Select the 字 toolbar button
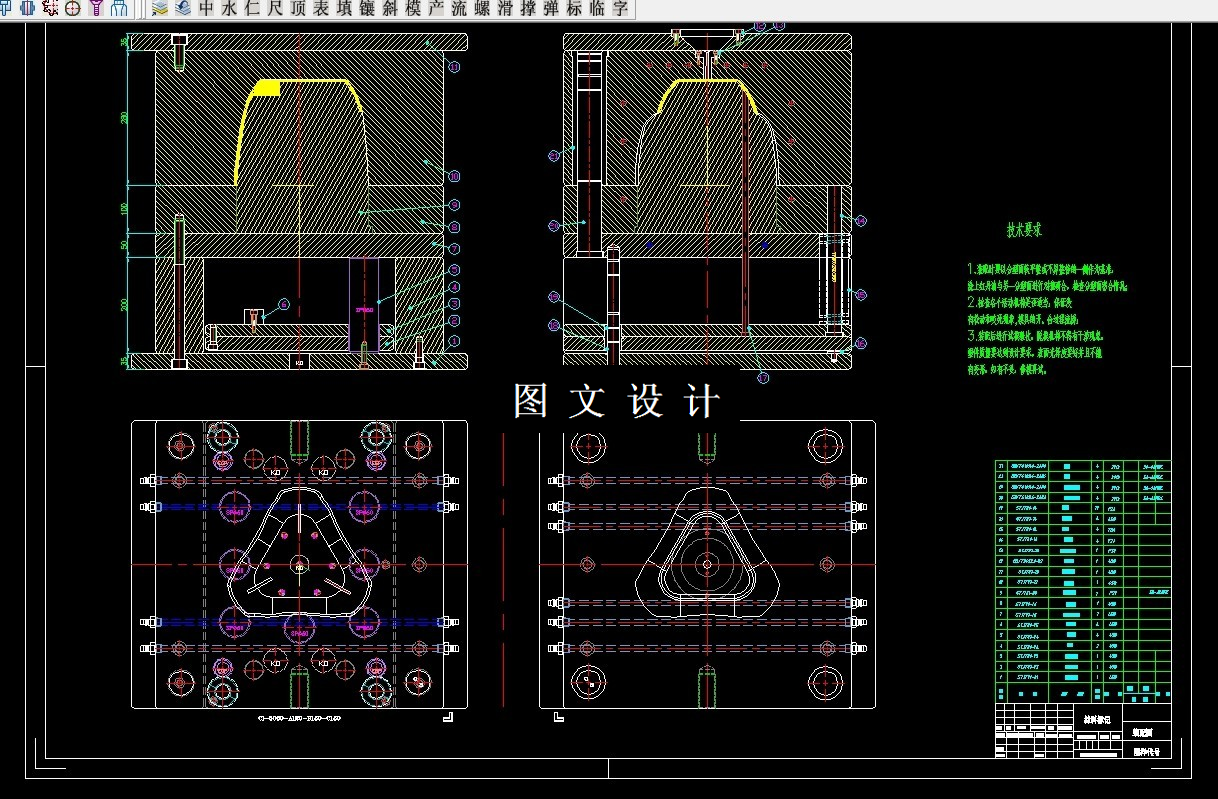The height and width of the screenshot is (799, 1218). tap(620, 8)
